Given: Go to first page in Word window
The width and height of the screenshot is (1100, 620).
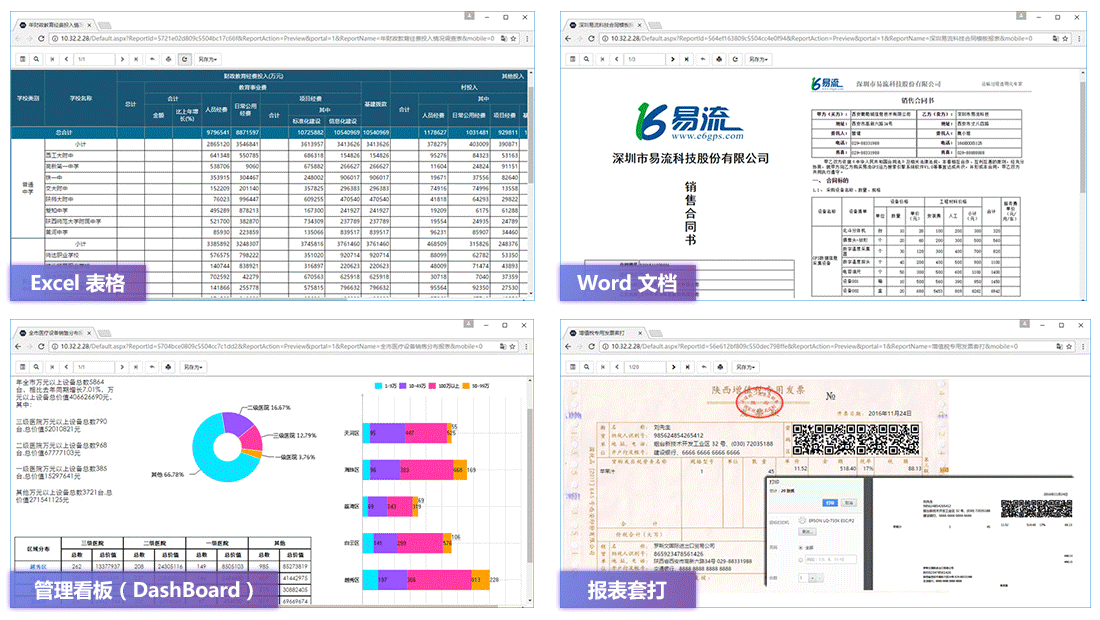Looking at the screenshot, I should tap(602, 60).
